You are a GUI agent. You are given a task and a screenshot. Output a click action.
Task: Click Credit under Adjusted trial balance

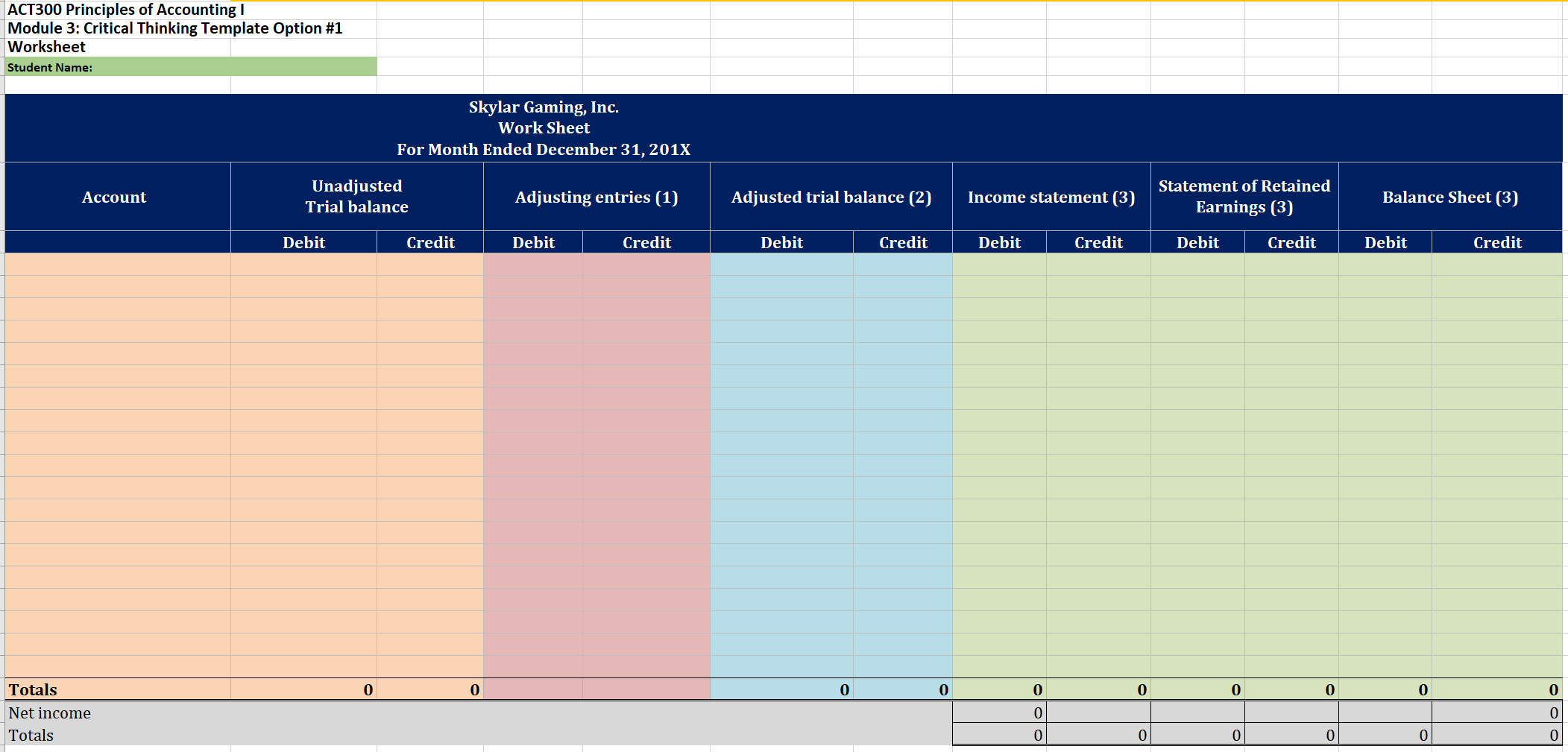click(903, 242)
